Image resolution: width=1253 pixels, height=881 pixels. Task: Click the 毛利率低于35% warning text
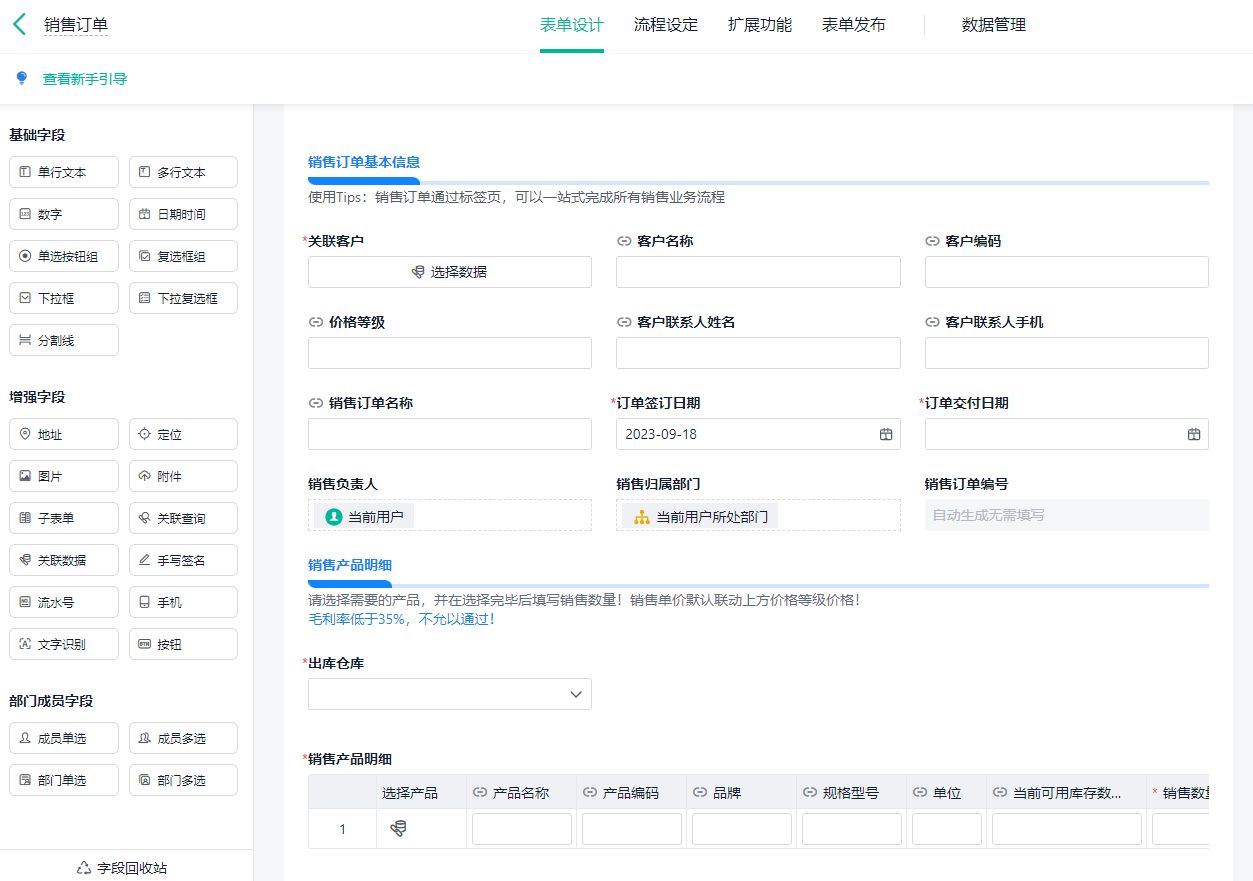tap(402, 619)
